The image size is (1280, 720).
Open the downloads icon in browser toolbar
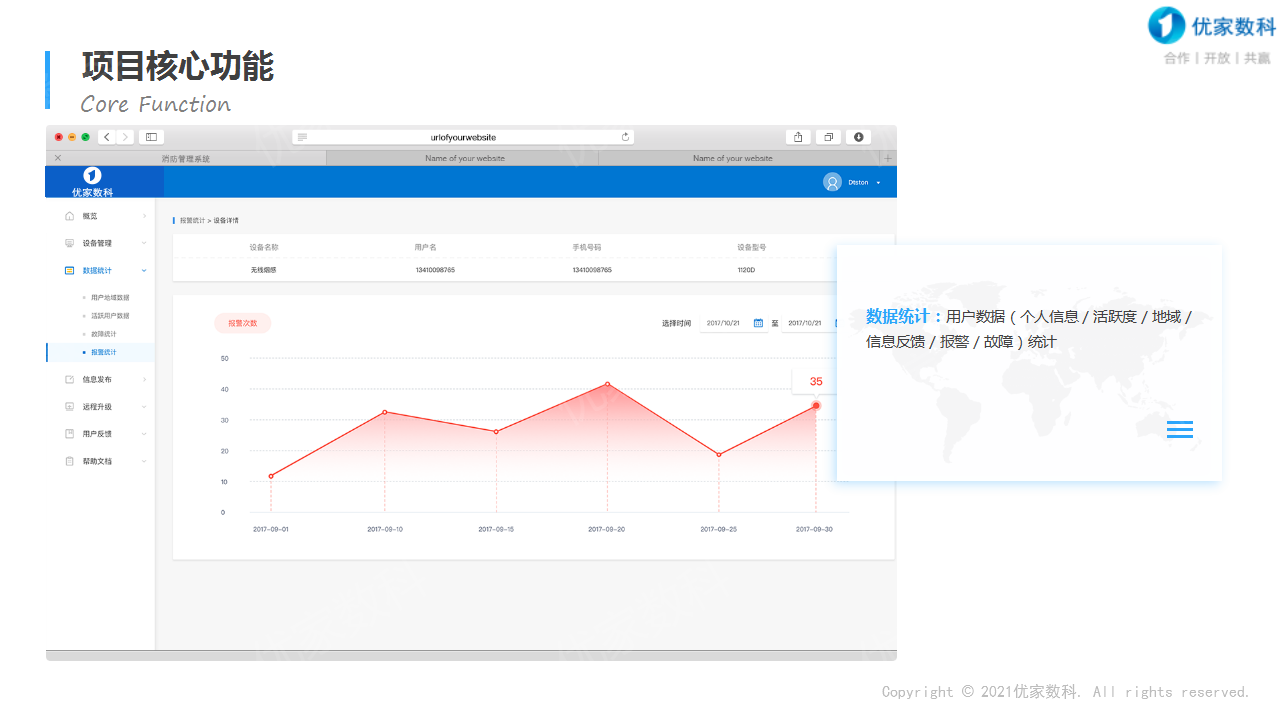(859, 137)
